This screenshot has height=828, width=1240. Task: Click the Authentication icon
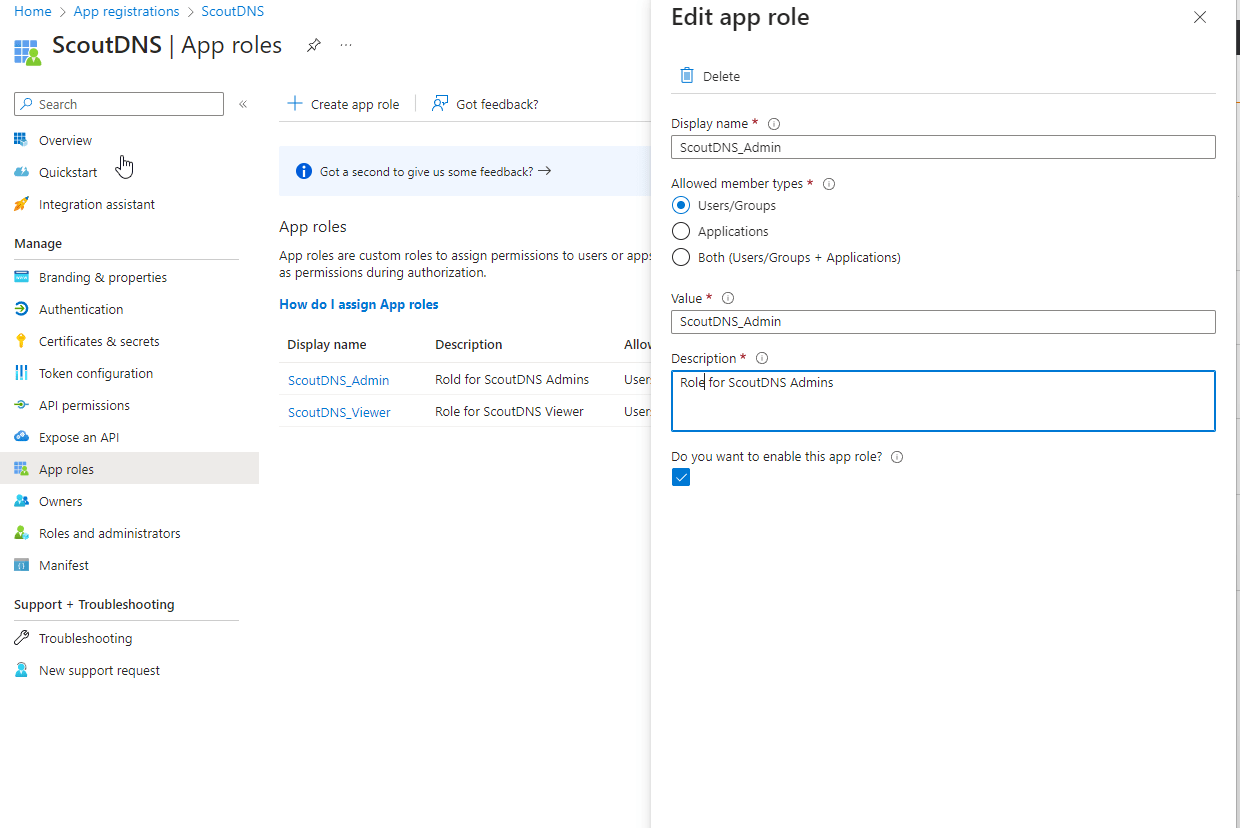tap(21, 309)
